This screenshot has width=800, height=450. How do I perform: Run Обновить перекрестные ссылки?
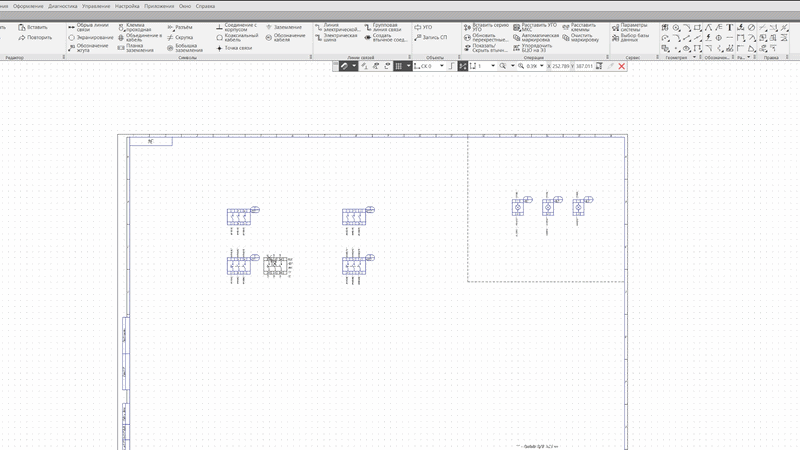[x=486, y=38]
